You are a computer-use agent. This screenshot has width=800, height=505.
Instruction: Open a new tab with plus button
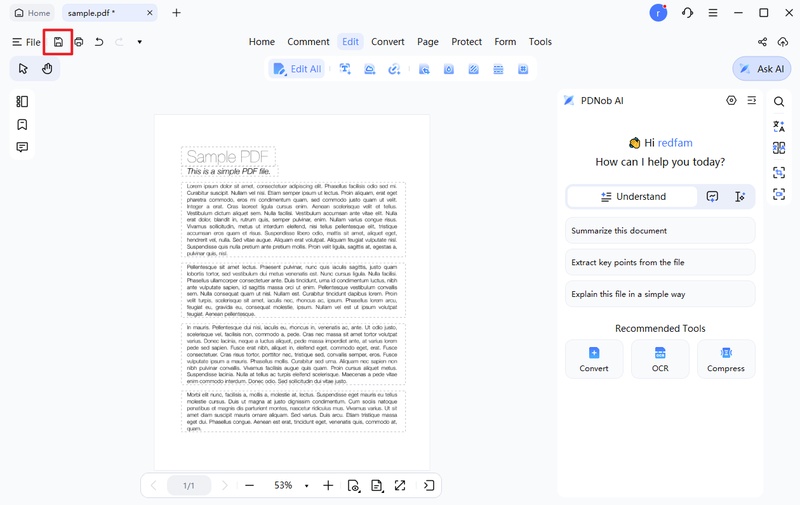click(177, 13)
